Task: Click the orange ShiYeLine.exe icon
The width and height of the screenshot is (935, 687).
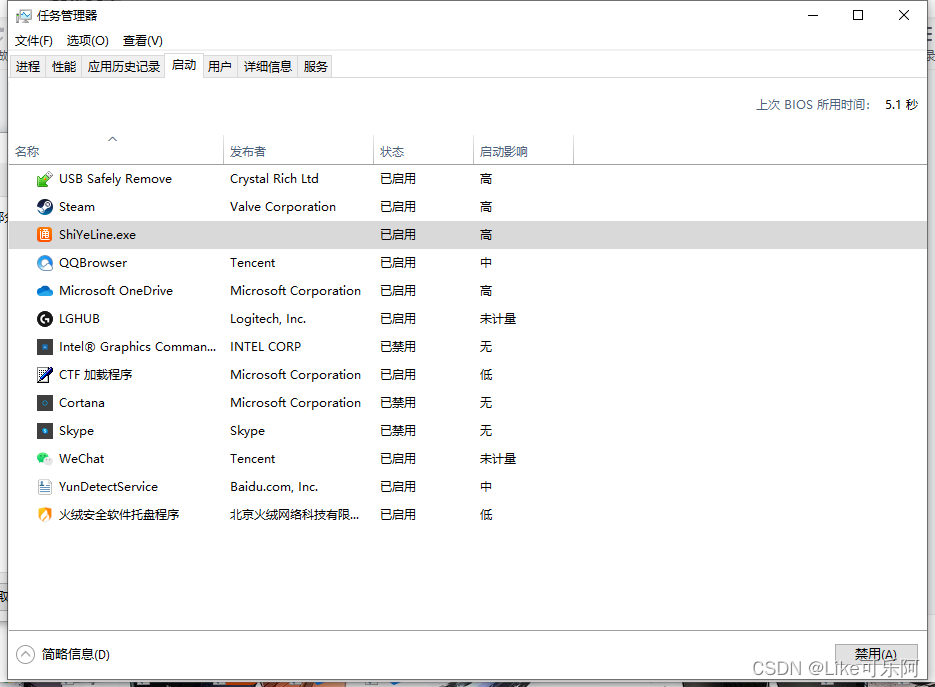Action: (x=45, y=235)
